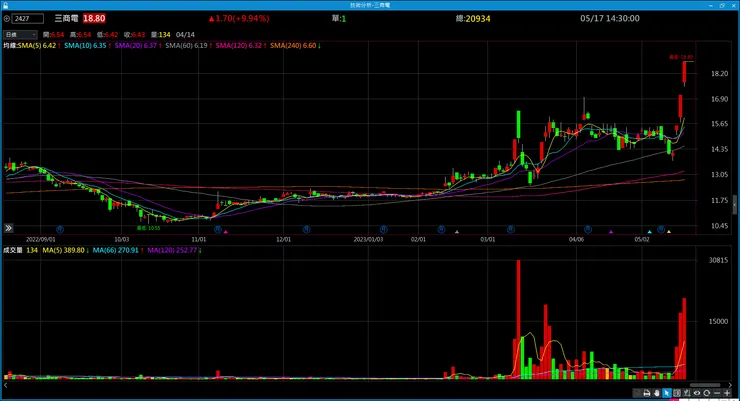
Task: Click the 30815 volume axis label
Action: [718, 260]
